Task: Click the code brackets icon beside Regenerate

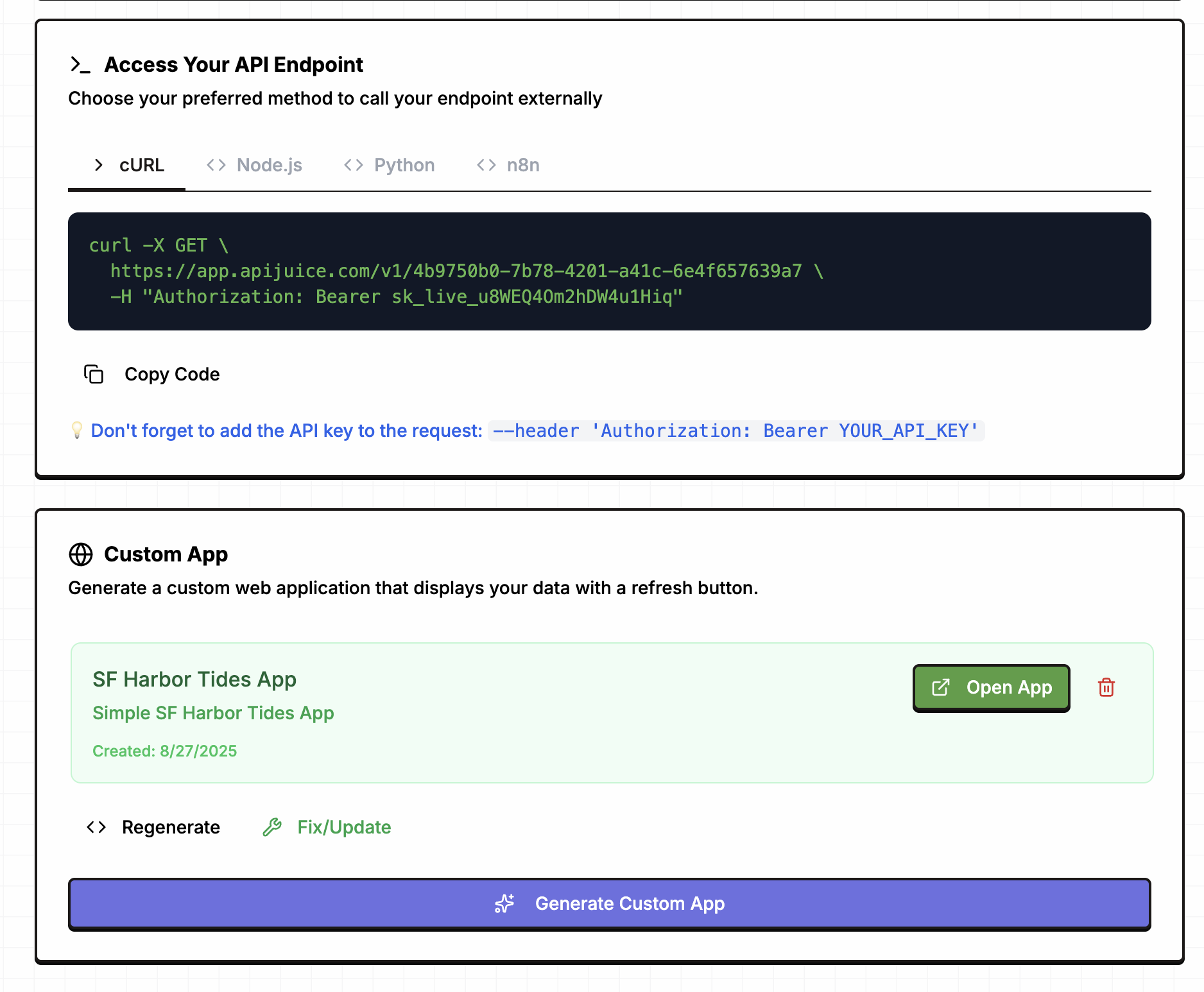Action: pos(96,827)
